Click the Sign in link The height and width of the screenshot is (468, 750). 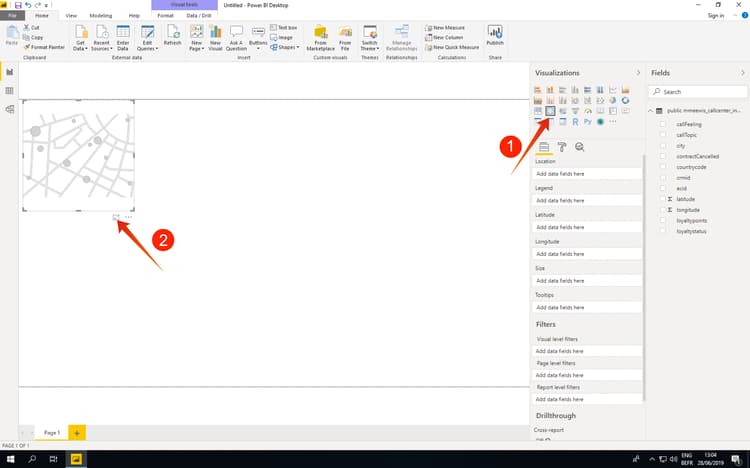(716, 16)
